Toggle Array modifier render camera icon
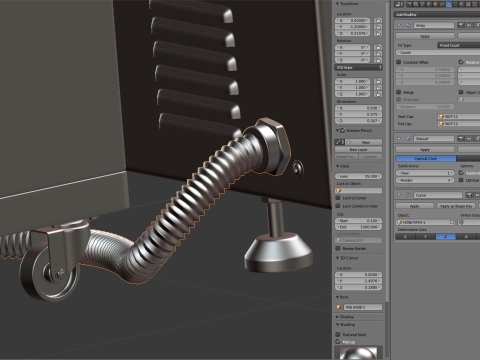Viewport: 480px width, 360px height. (461, 25)
